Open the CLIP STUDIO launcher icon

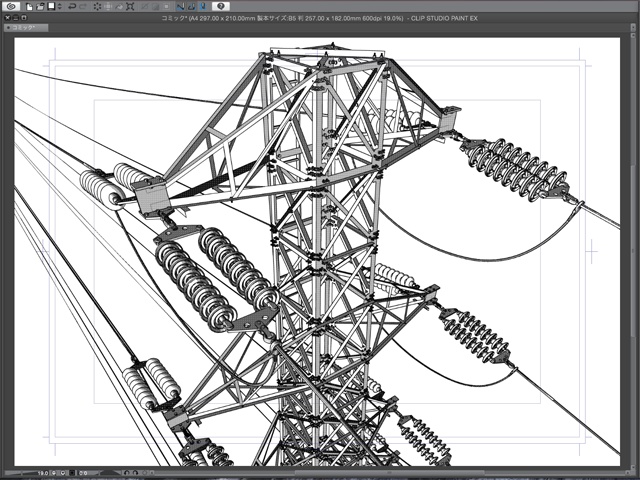pyautogui.click(x=9, y=6)
